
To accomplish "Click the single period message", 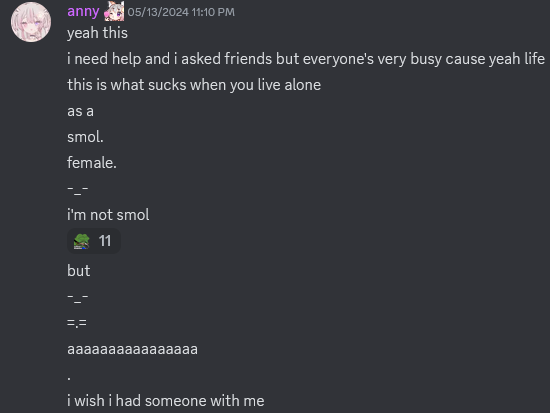I will [69, 378].
